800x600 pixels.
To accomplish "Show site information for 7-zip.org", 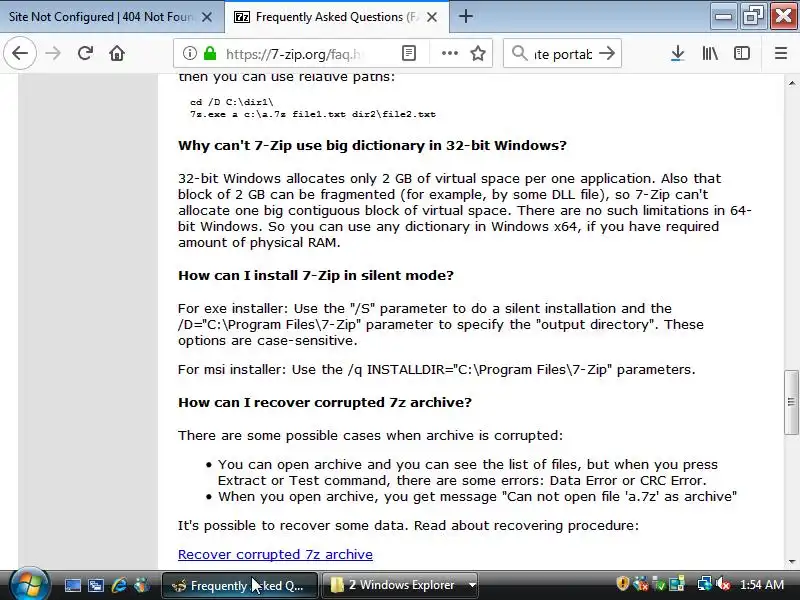I will pos(190,53).
